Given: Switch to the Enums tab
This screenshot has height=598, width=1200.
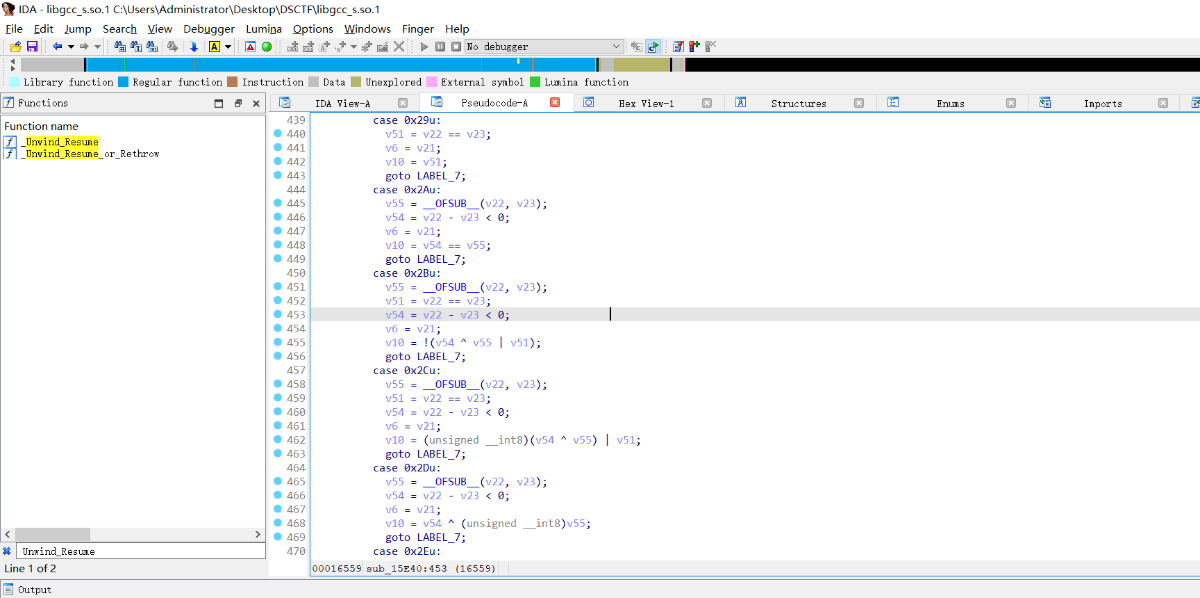Looking at the screenshot, I should (950, 103).
